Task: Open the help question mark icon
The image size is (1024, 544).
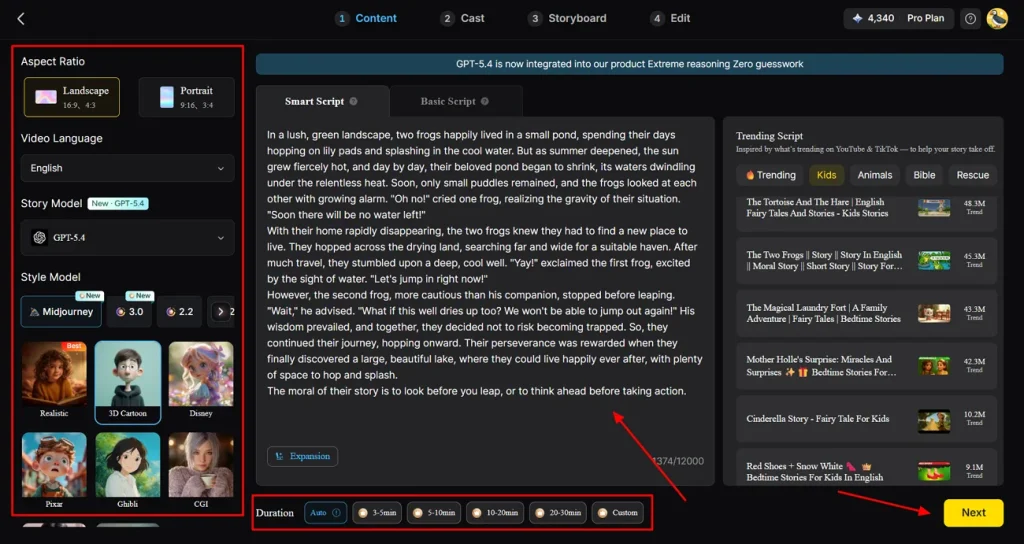Action: point(970,18)
